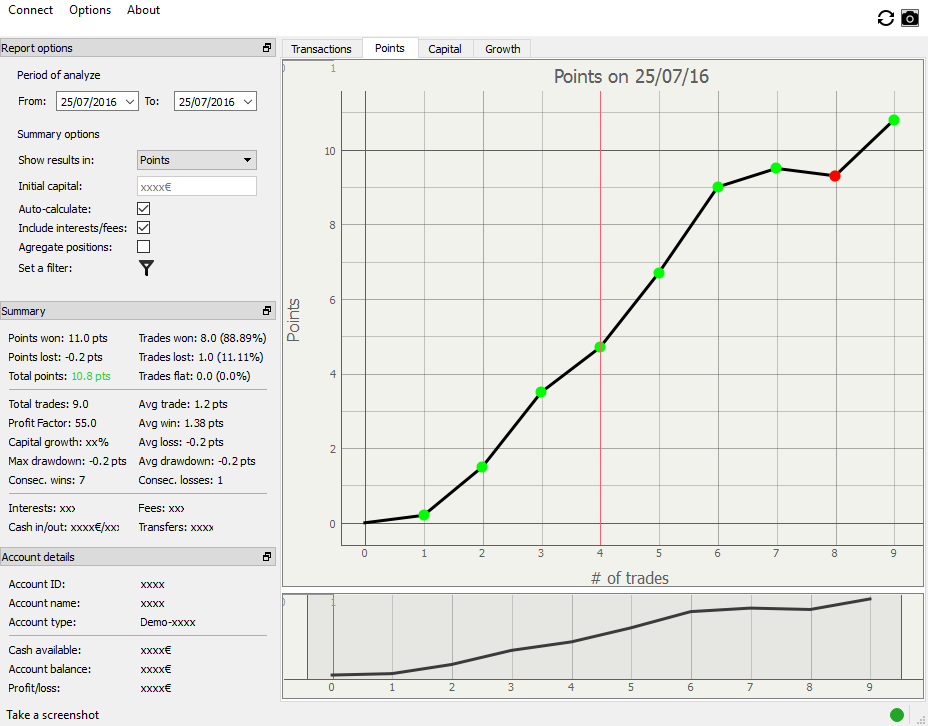Switch to the Transactions tab
This screenshot has height=726, width=928.
point(321,49)
